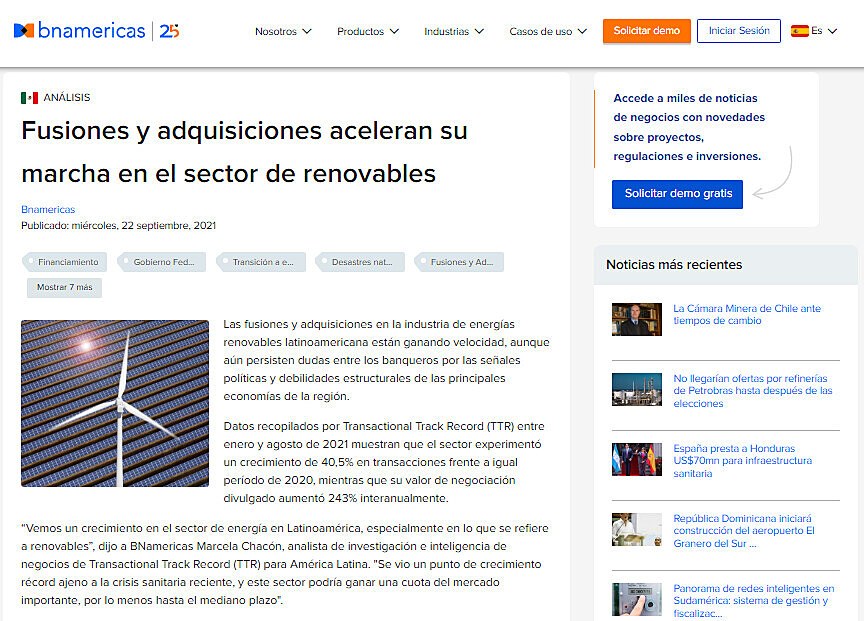Expand the Casos de uso chevron arrow
This screenshot has width=864, height=621.
[x=582, y=31]
